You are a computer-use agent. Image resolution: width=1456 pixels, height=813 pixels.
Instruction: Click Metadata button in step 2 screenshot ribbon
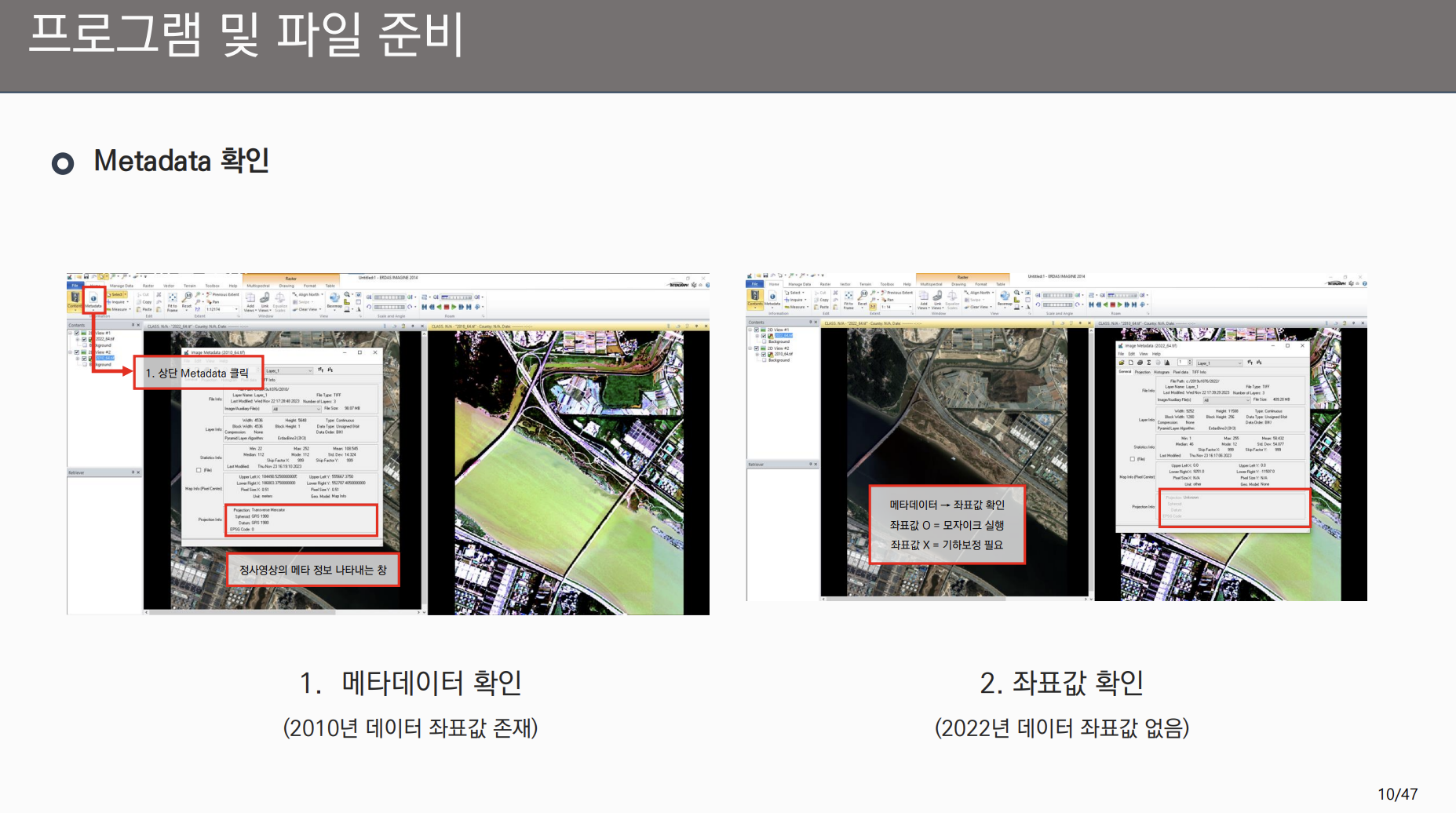772,299
